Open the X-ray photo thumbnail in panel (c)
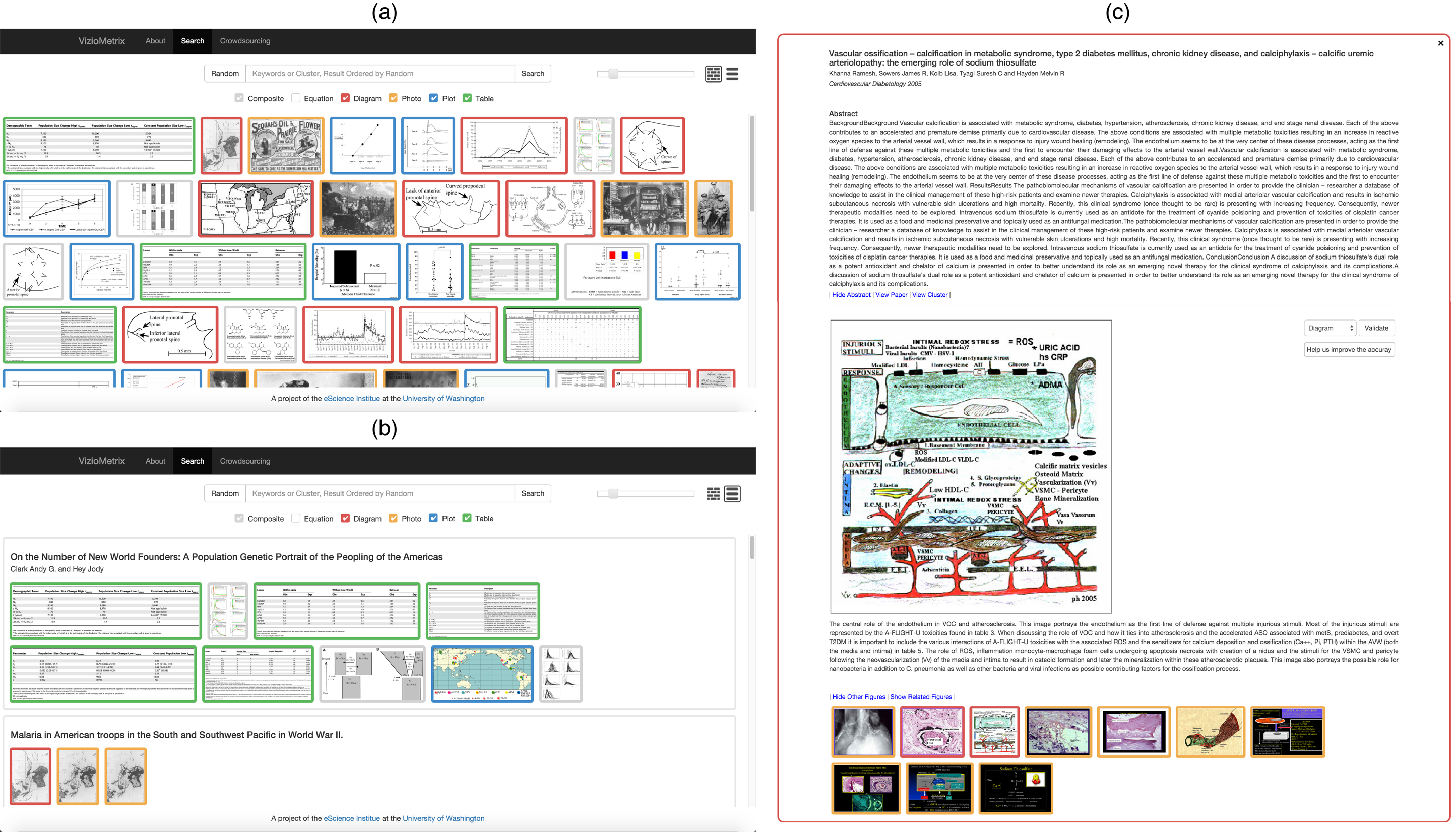Viewport: 1456px width, 832px height. pos(863,732)
